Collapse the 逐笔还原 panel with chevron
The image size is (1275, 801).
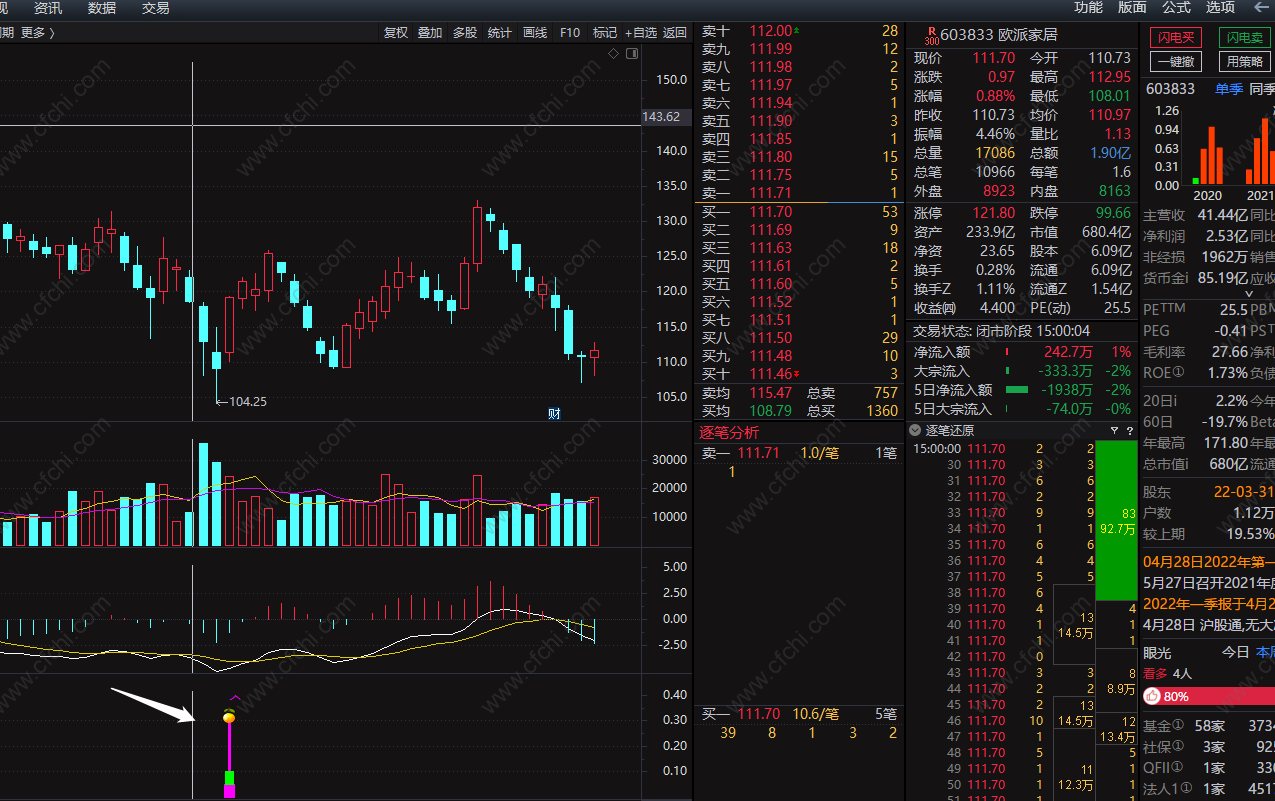tap(914, 430)
